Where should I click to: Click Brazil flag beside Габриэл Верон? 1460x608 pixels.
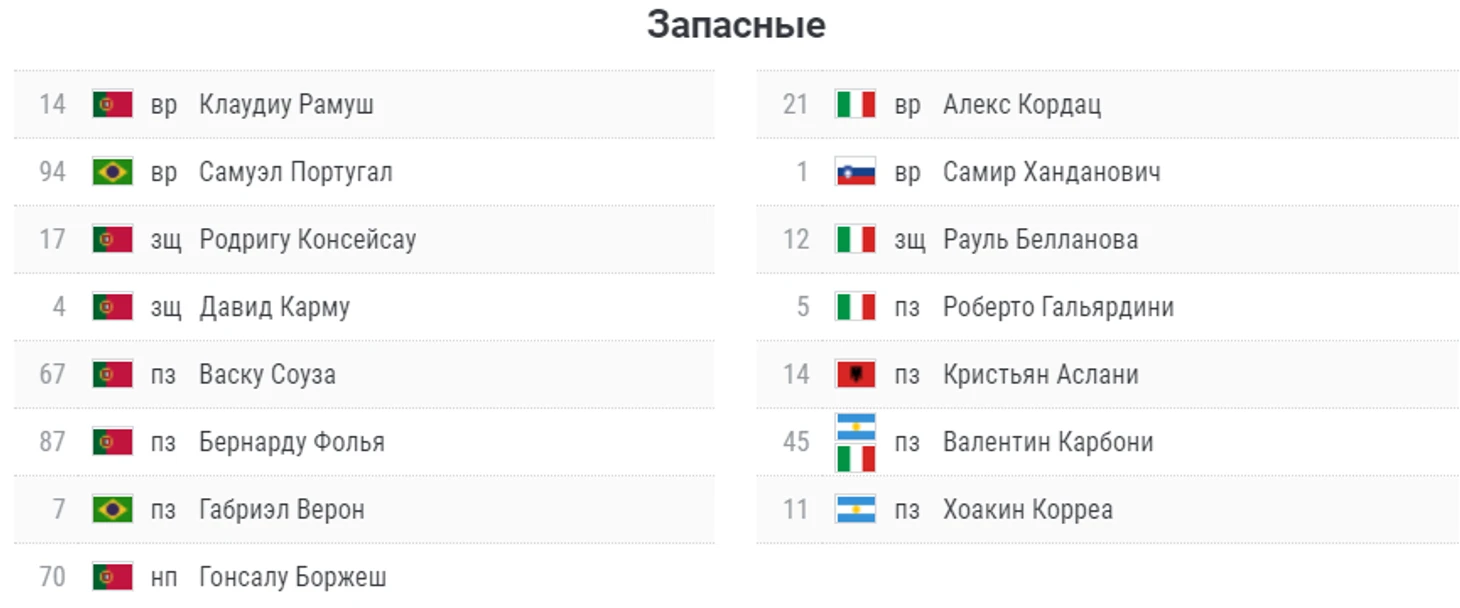pyautogui.click(x=113, y=509)
